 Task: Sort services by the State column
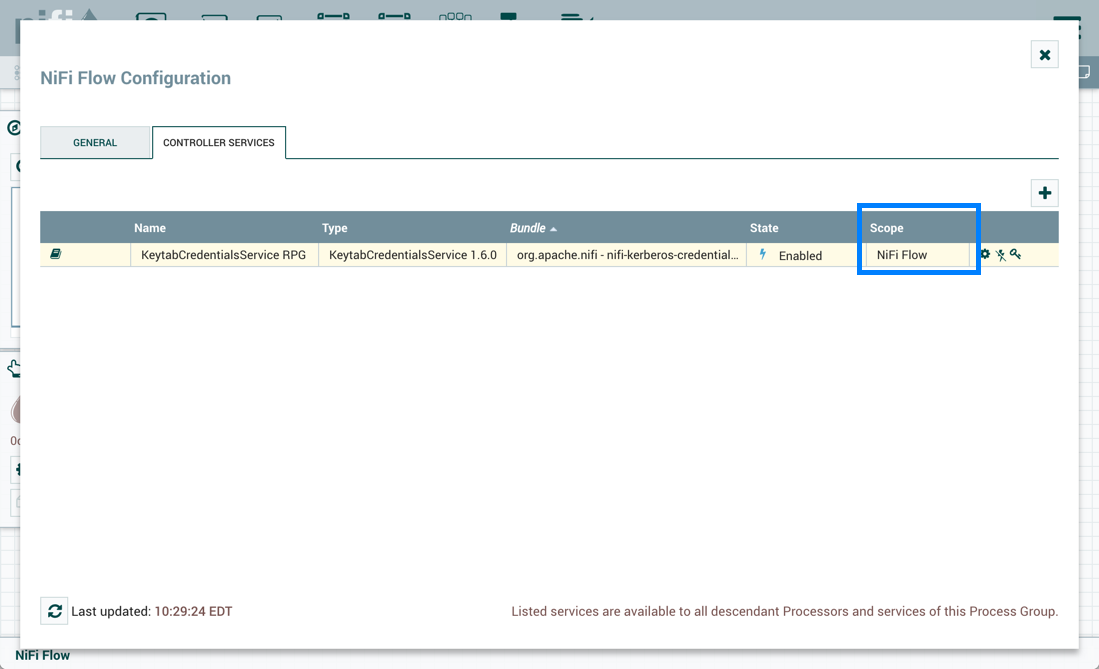(x=764, y=228)
